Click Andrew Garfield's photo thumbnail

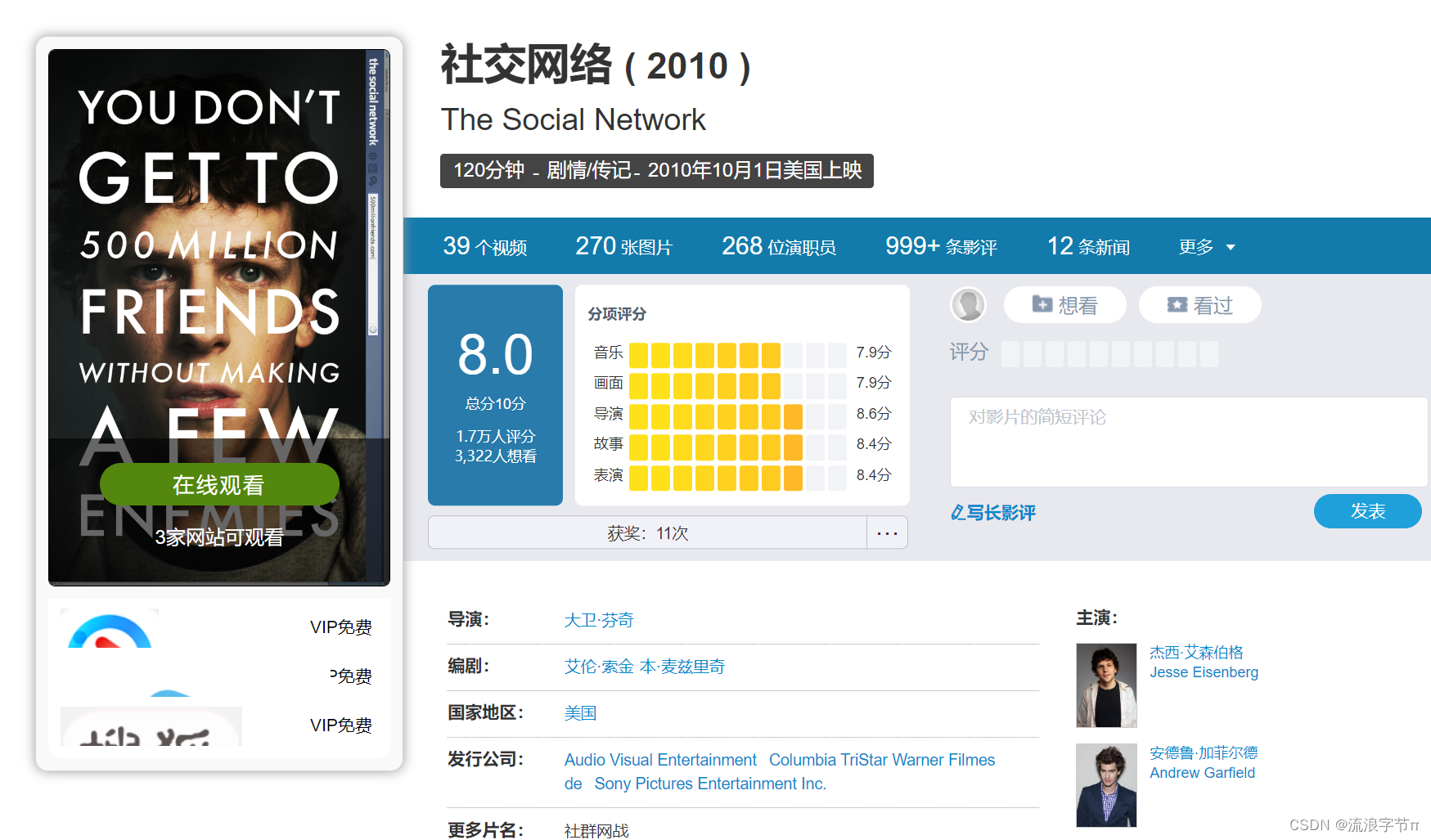pyautogui.click(x=1106, y=785)
